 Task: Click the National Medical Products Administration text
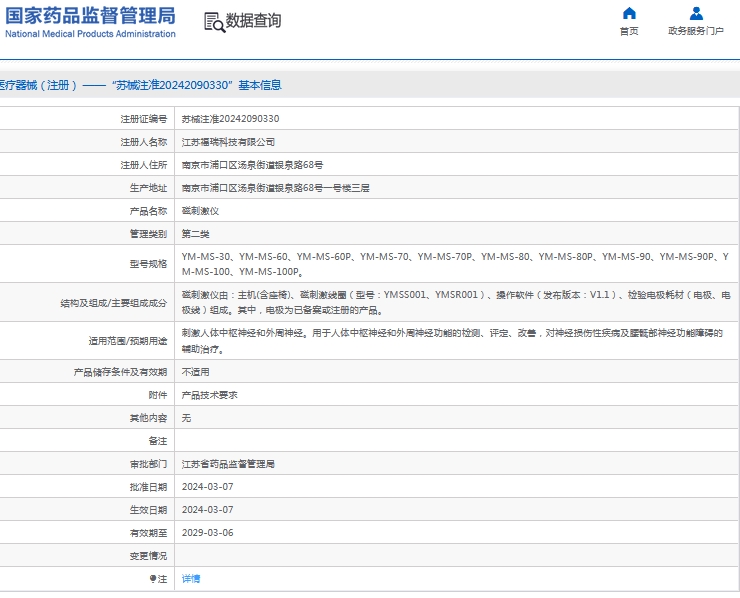(90, 34)
